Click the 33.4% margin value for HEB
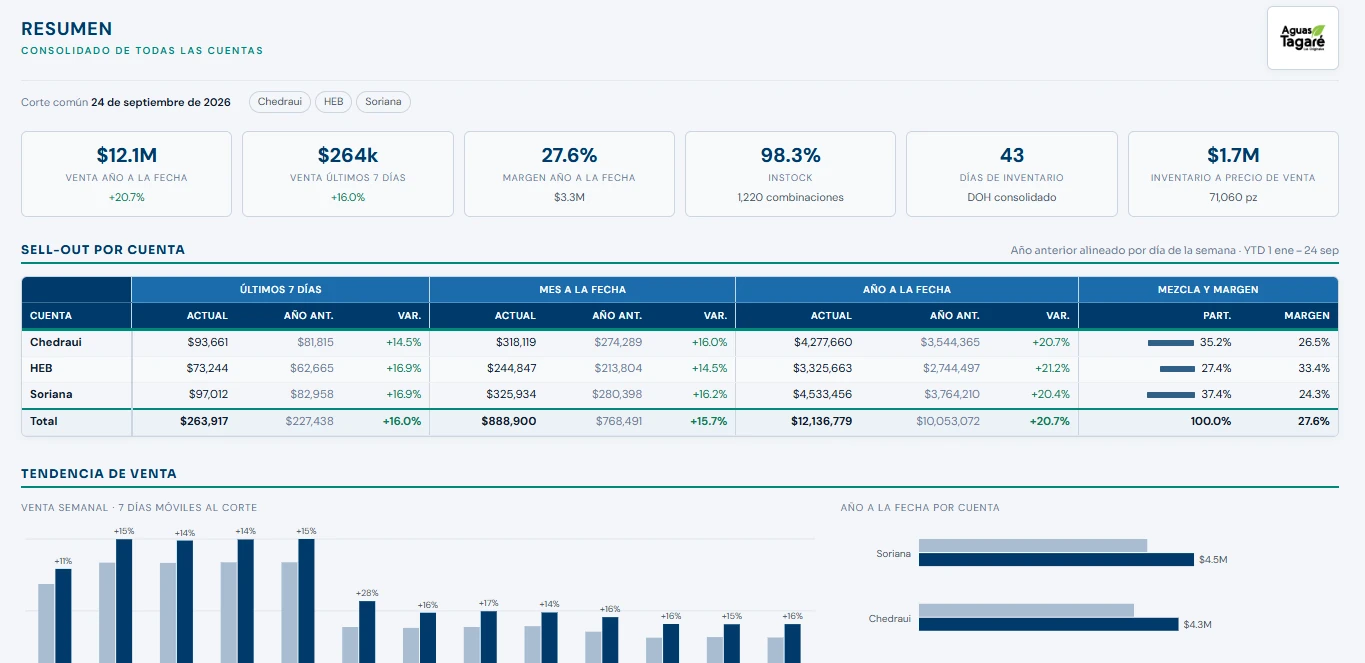 point(1313,368)
